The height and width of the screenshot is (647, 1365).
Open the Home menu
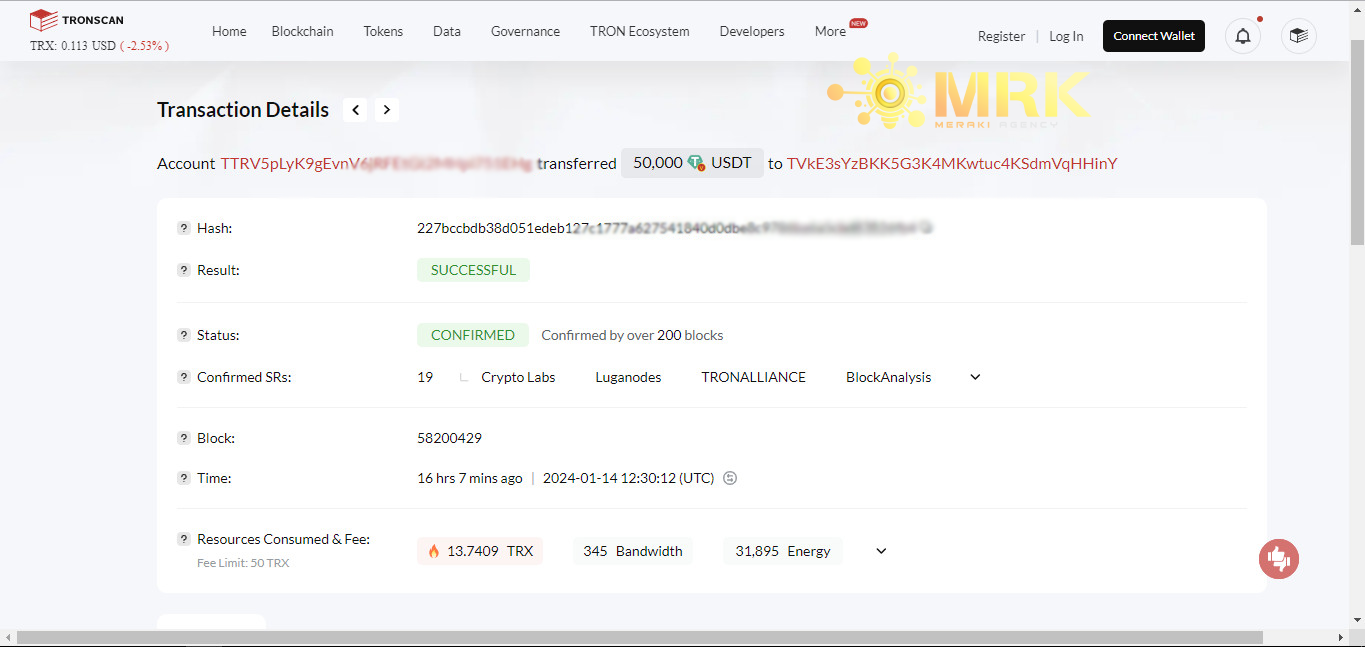[229, 31]
